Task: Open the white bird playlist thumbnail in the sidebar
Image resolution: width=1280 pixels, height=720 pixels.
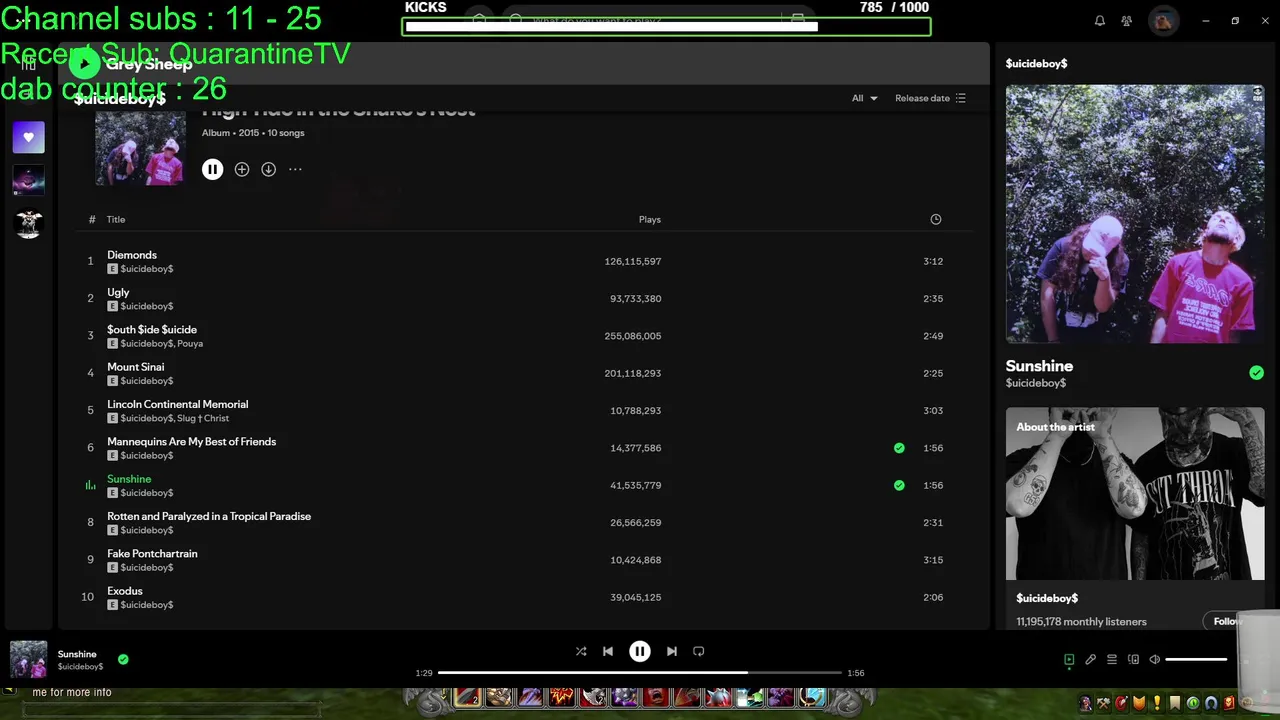Action: click(28, 223)
